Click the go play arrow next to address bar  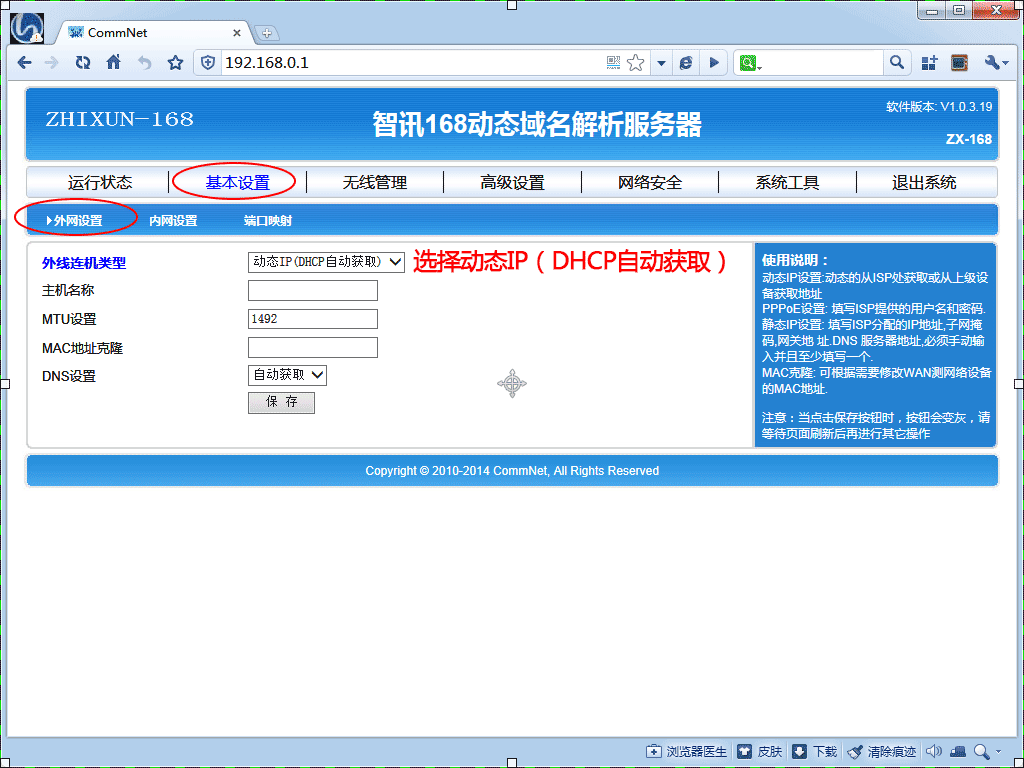tap(714, 63)
